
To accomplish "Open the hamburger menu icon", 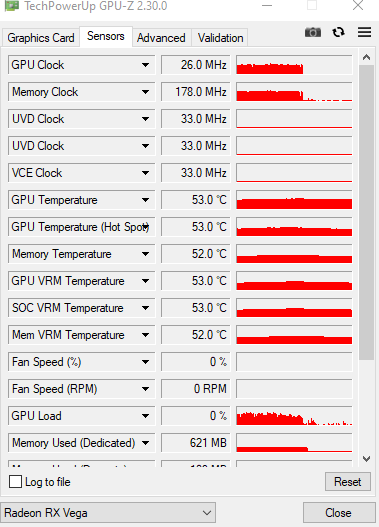I will (365, 32).
